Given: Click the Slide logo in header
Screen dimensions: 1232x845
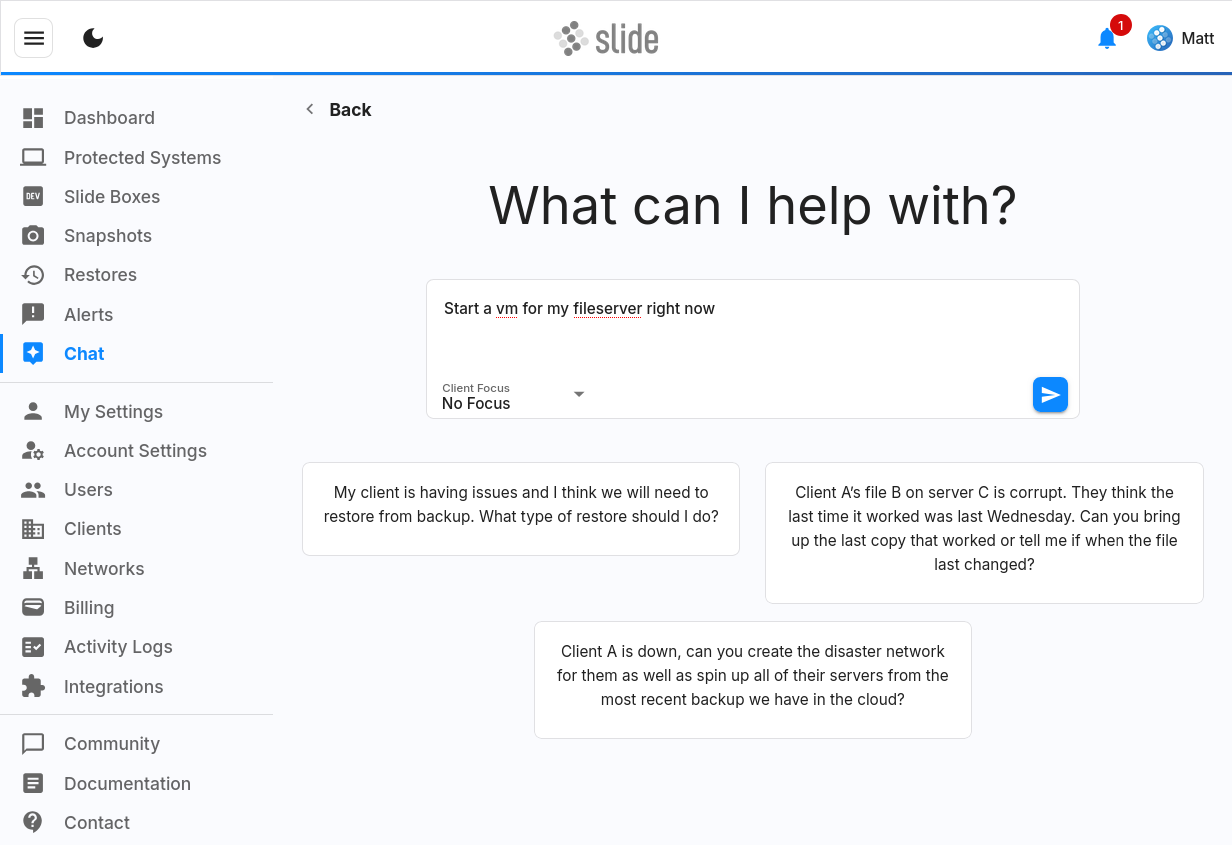Looking at the screenshot, I should [607, 39].
